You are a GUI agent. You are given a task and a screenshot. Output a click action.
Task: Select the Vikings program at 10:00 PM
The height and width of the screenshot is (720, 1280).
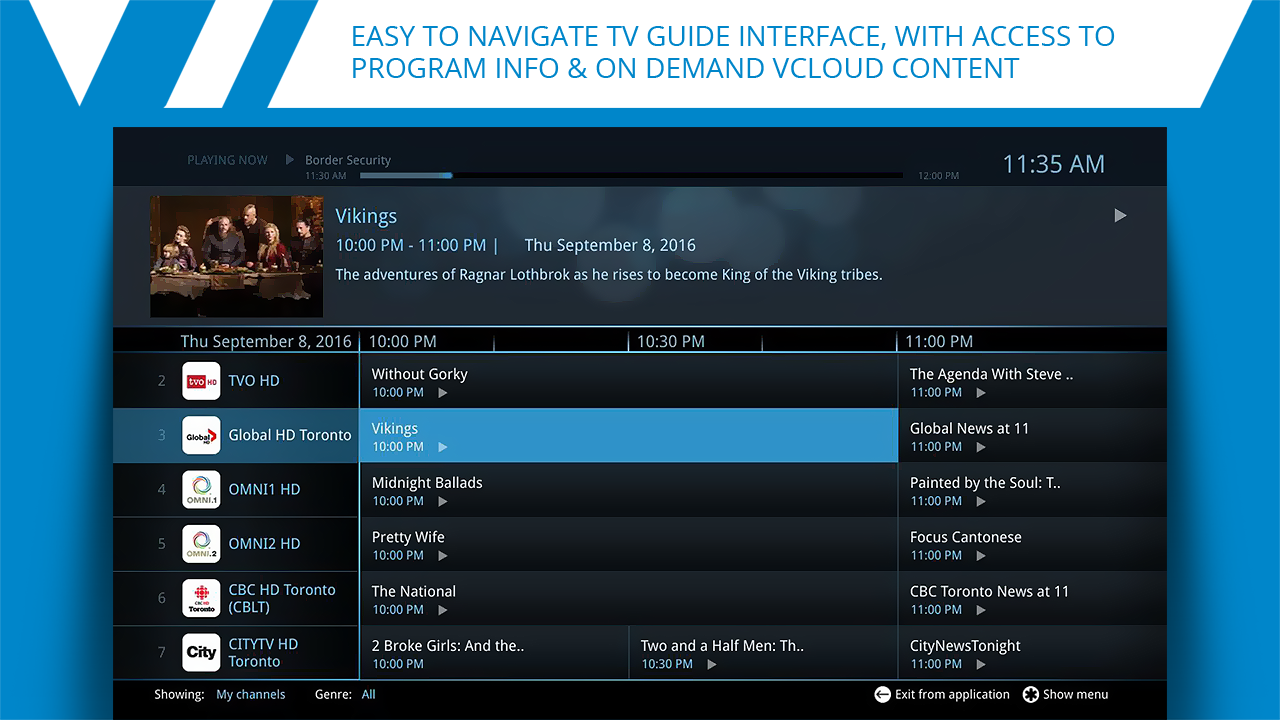point(628,436)
